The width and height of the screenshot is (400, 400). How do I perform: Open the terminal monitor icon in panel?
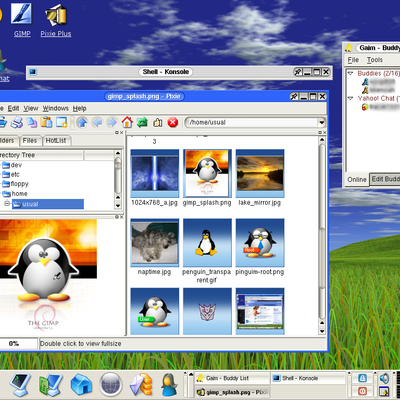[x=20, y=385]
